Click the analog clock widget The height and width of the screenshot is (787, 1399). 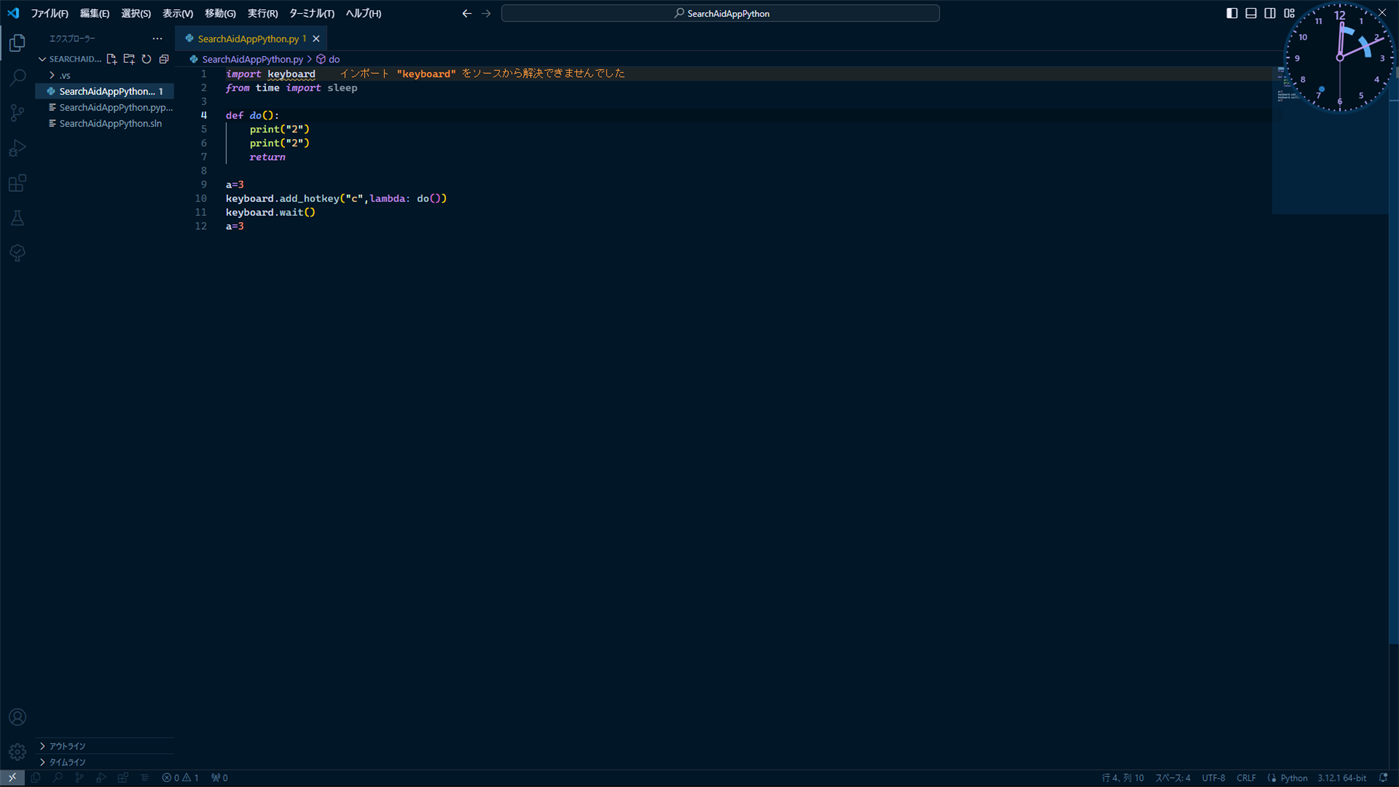coord(1339,57)
